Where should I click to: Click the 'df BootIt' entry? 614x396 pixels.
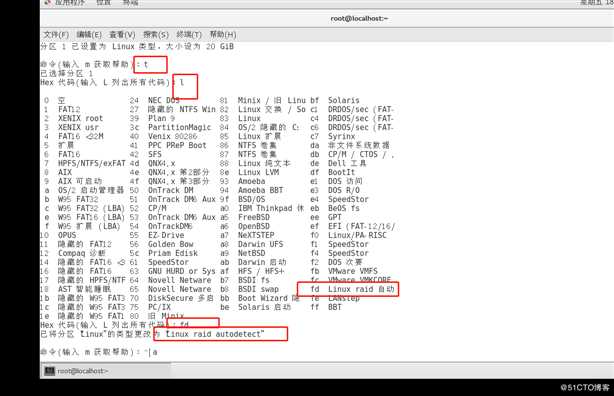pos(332,172)
